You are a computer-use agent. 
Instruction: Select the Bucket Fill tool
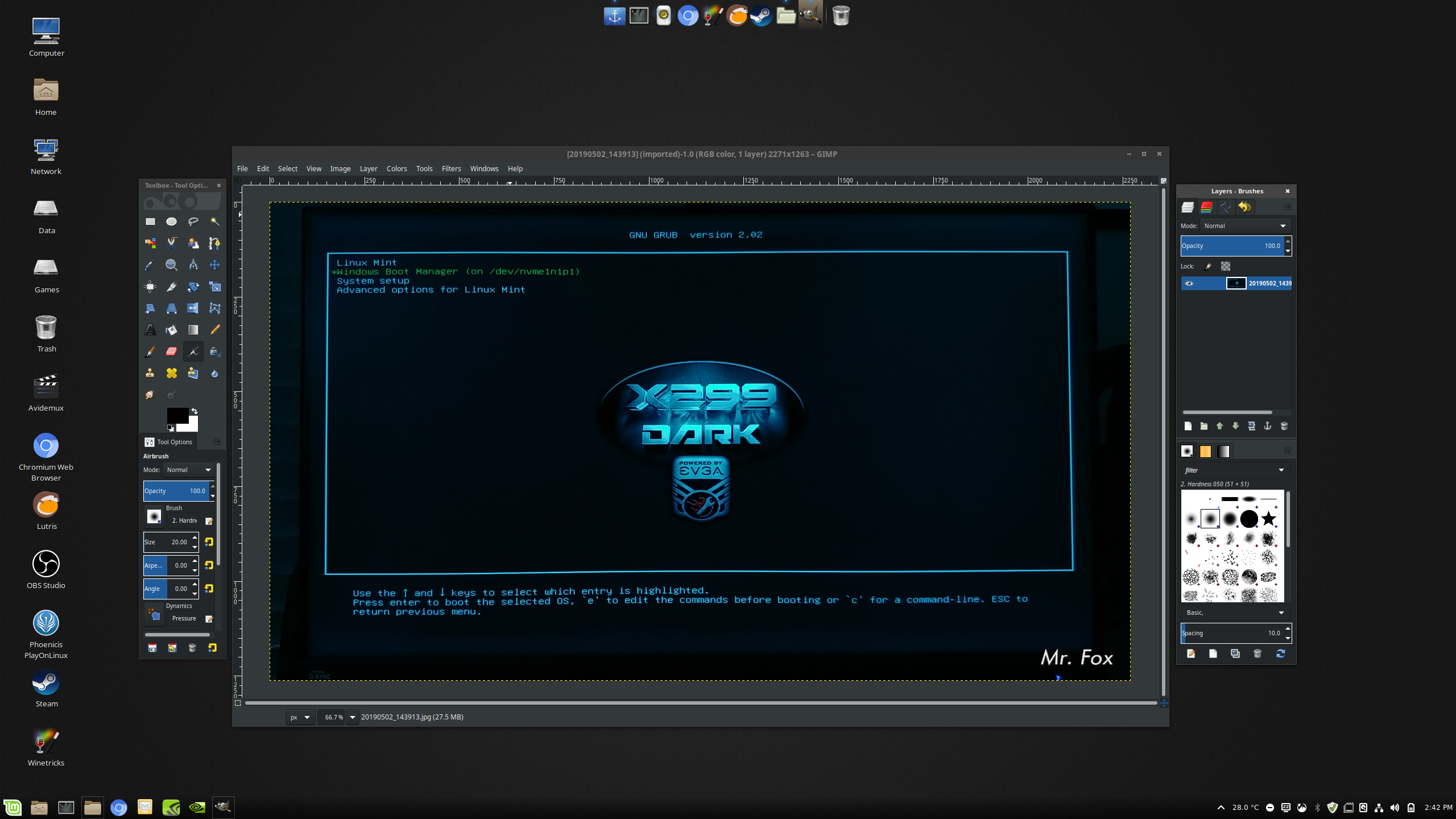(x=171, y=330)
